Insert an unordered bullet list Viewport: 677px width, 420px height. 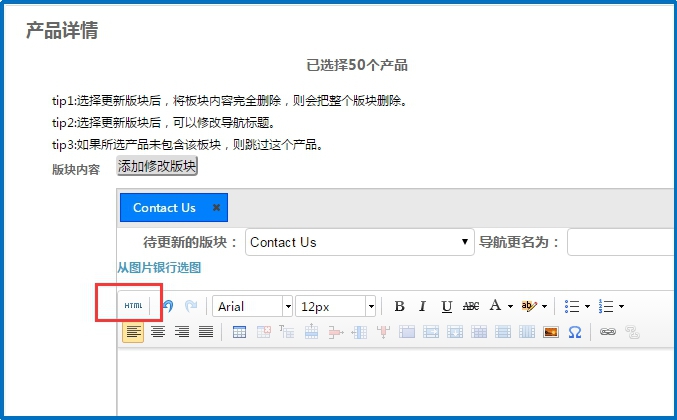click(x=572, y=306)
